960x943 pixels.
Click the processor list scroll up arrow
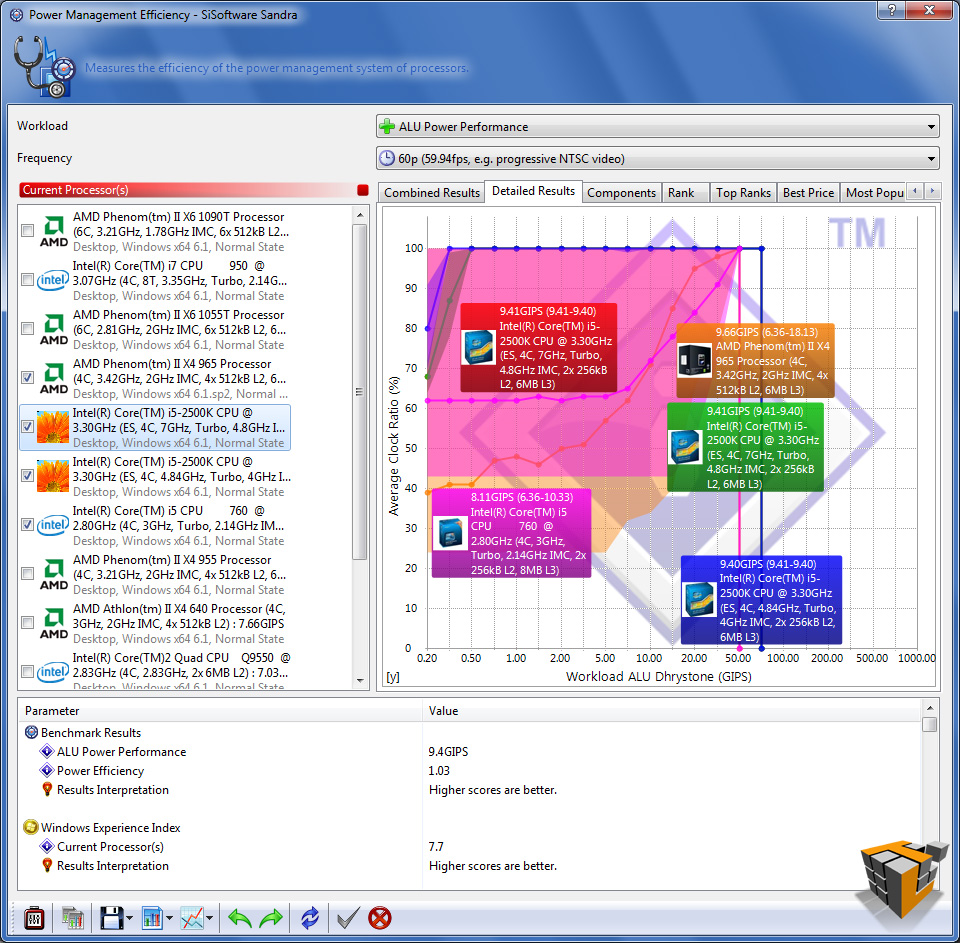pyautogui.click(x=360, y=215)
